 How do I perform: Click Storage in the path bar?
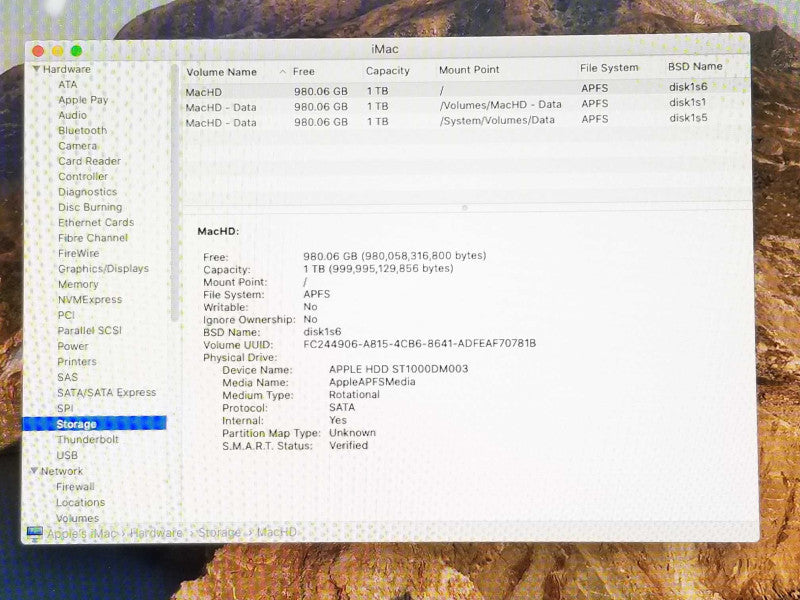tap(219, 533)
